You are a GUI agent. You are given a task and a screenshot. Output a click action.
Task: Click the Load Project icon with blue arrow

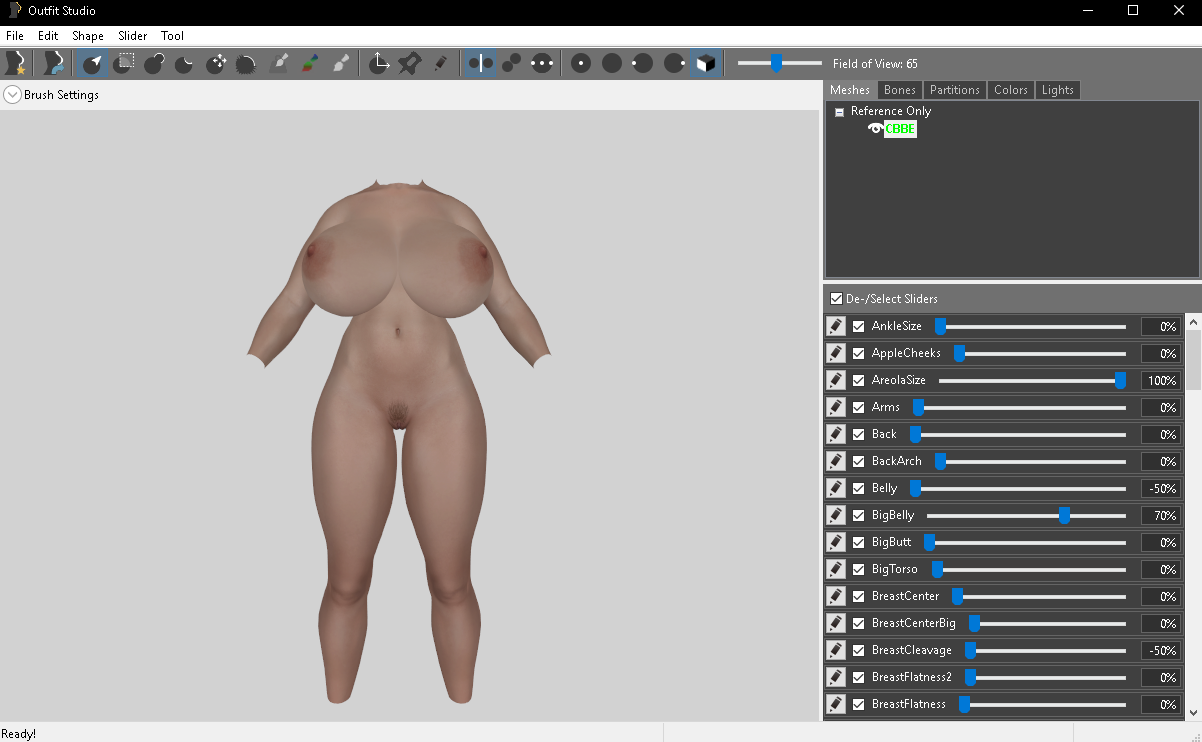click(x=53, y=64)
